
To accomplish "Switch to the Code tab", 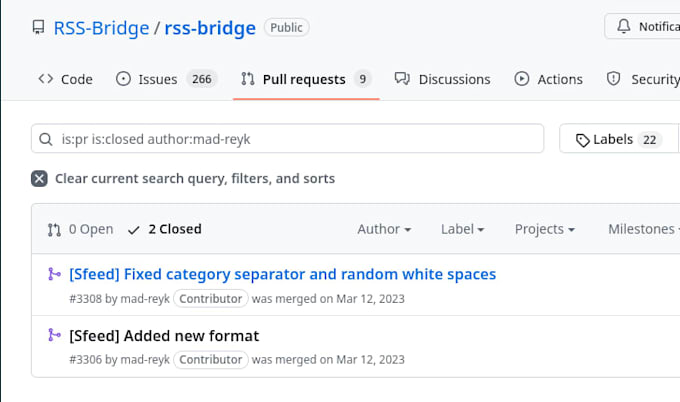I will [x=65, y=79].
